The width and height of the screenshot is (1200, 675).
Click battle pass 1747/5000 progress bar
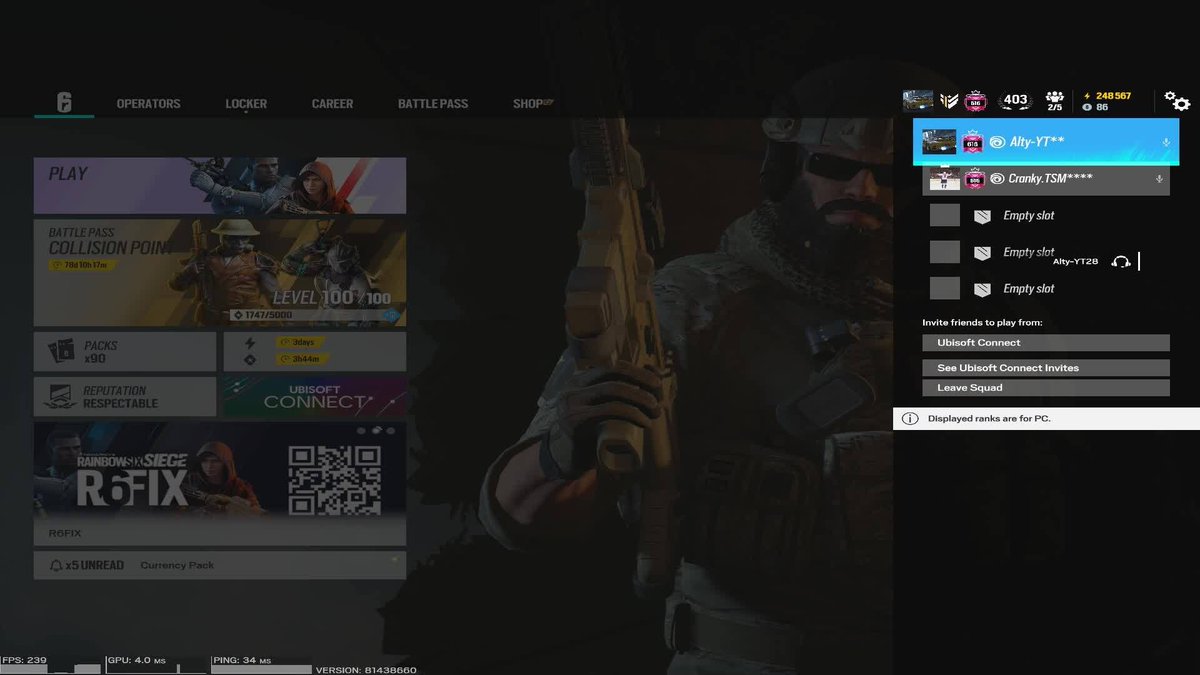point(315,316)
